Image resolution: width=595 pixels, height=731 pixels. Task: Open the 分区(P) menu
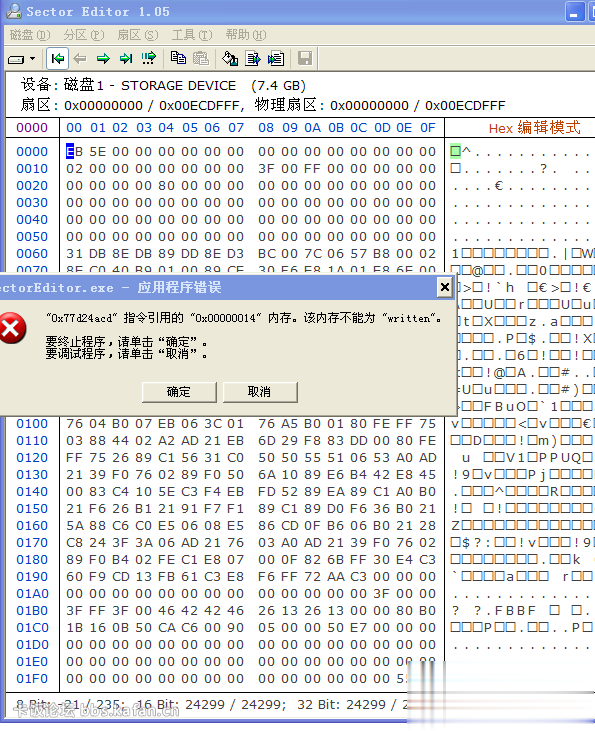(x=84, y=35)
